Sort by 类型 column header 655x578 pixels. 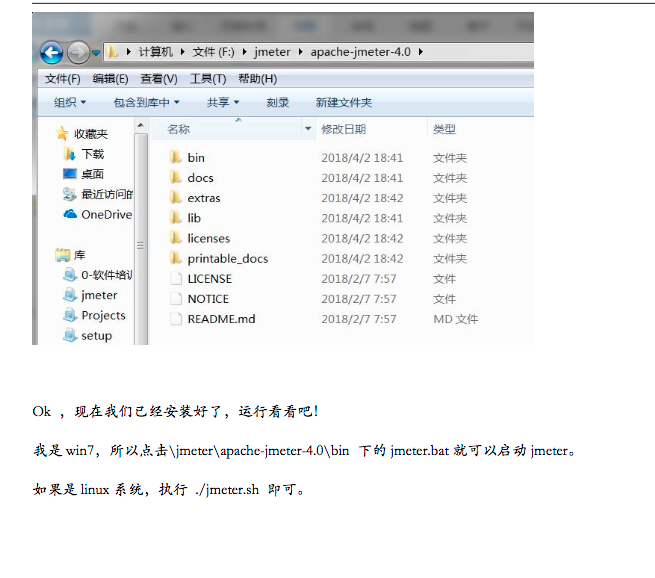point(444,129)
